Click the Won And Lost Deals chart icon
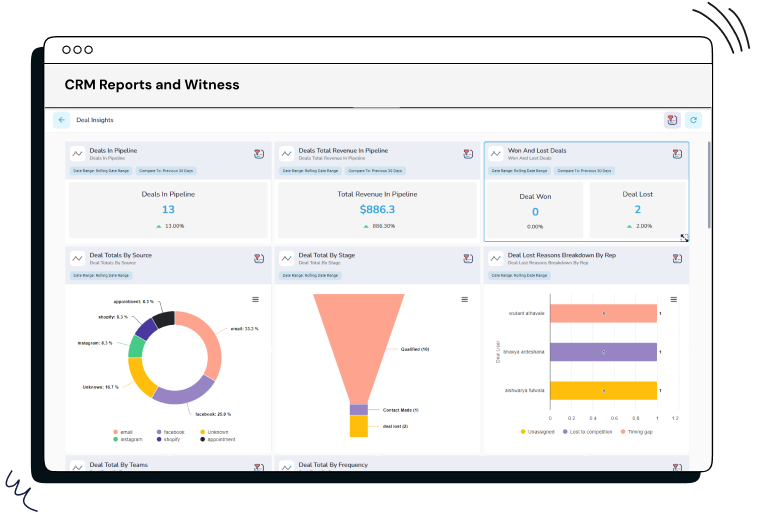 coord(495,154)
